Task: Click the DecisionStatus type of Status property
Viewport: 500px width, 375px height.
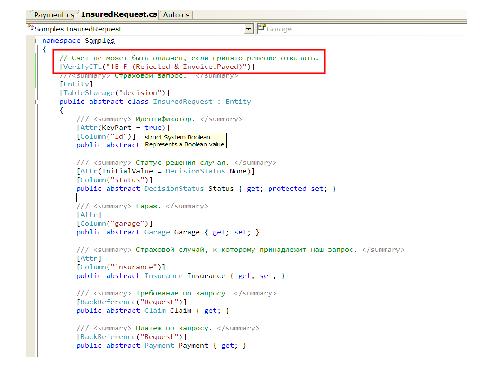Action: pyautogui.click(x=174, y=188)
